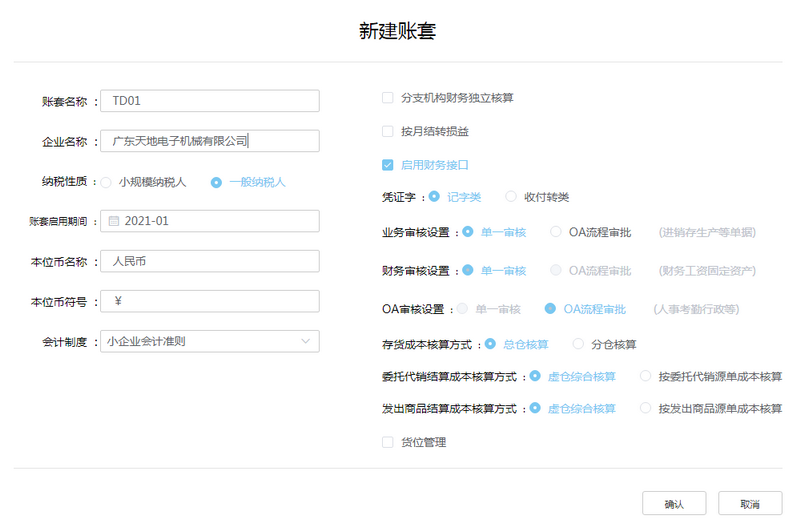Click the 本位币符号 input field
This screenshot has height=520, width=800.
(210, 301)
